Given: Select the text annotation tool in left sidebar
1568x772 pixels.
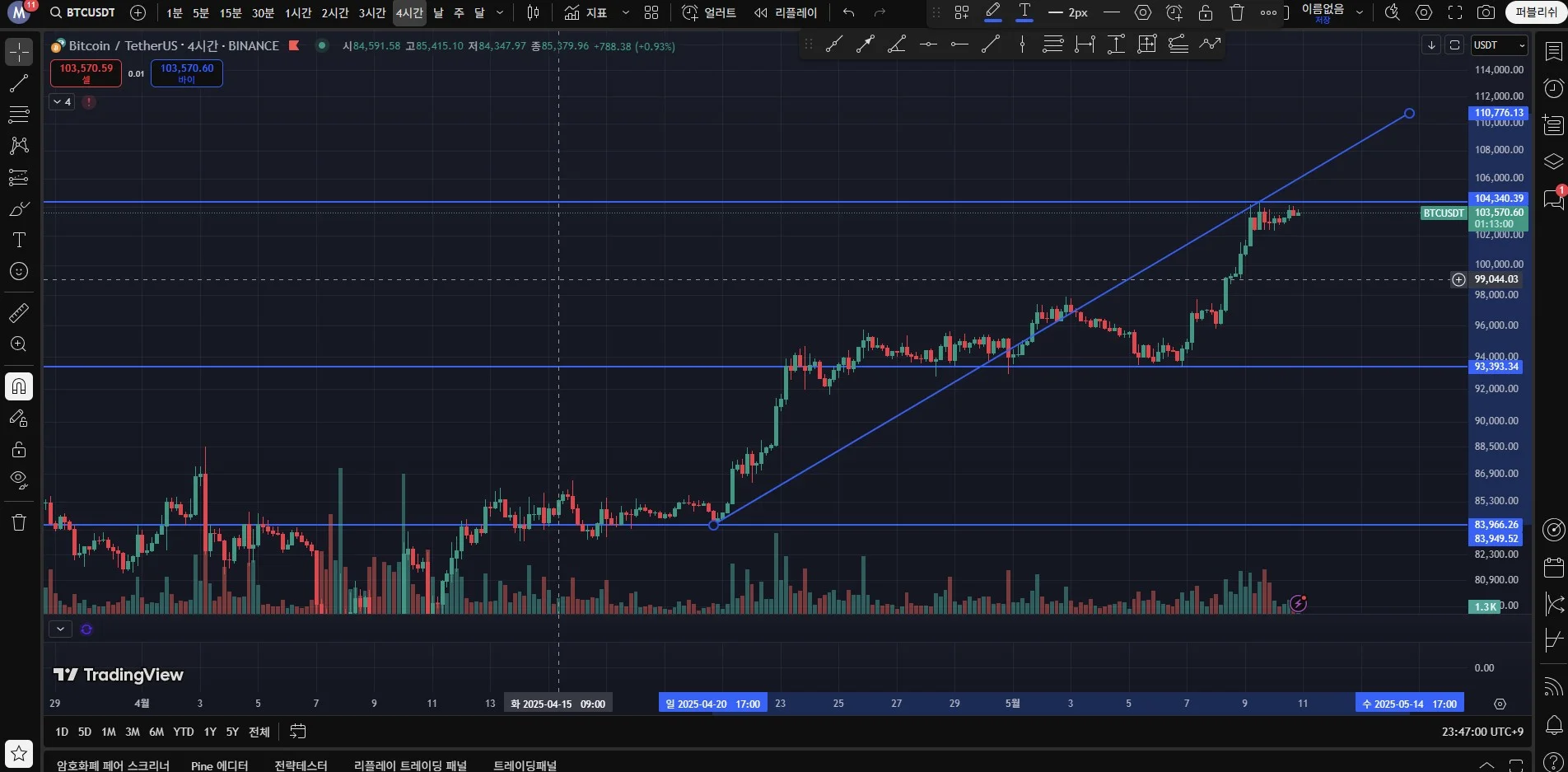Looking at the screenshot, I should [19, 240].
